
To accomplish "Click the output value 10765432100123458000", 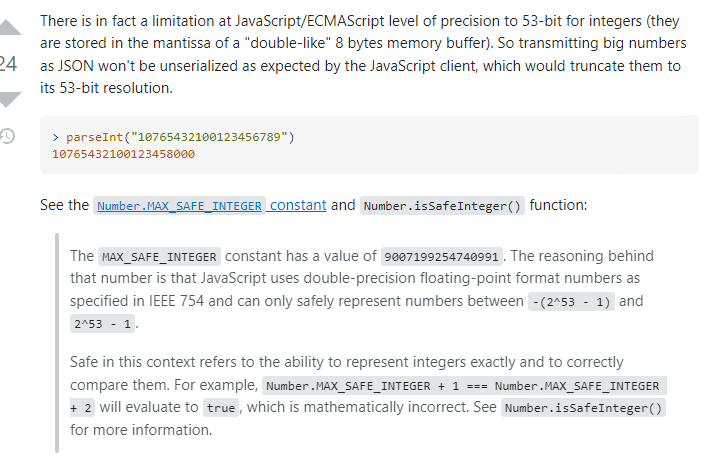I will pos(123,154).
